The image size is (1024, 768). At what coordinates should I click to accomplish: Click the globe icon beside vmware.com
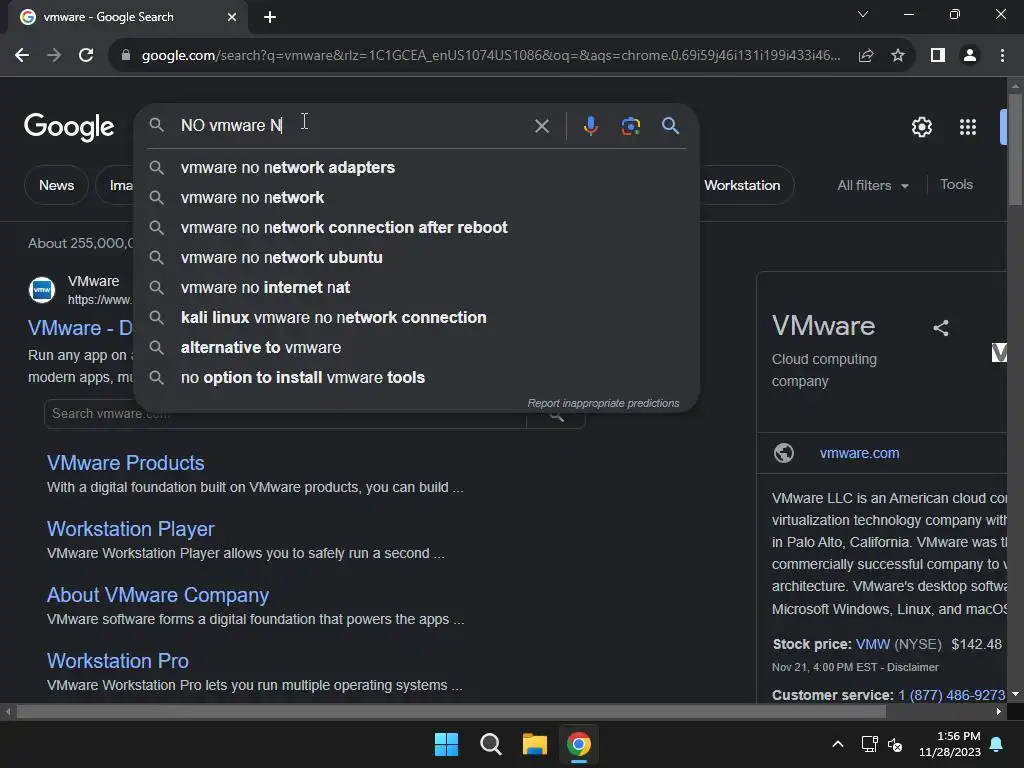pos(784,453)
